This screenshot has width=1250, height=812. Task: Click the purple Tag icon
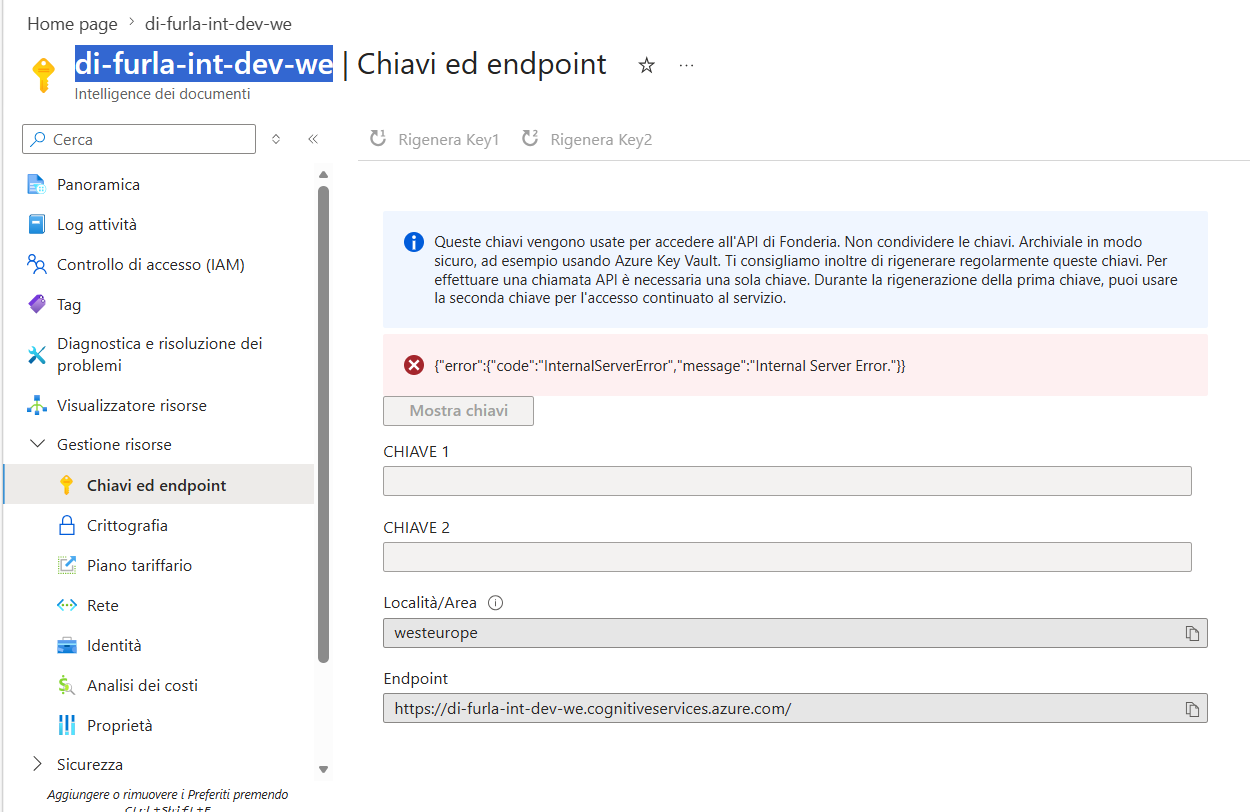click(37, 304)
